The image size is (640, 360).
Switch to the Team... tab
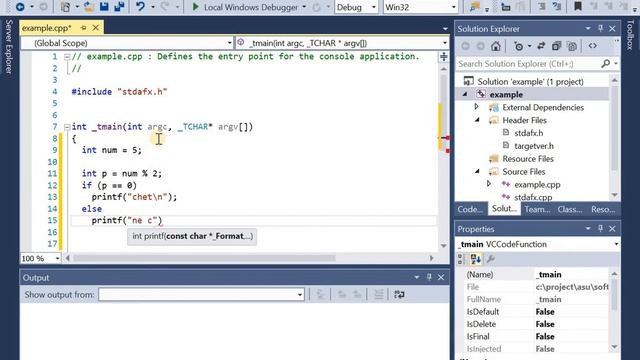click(x=537, y=209)
